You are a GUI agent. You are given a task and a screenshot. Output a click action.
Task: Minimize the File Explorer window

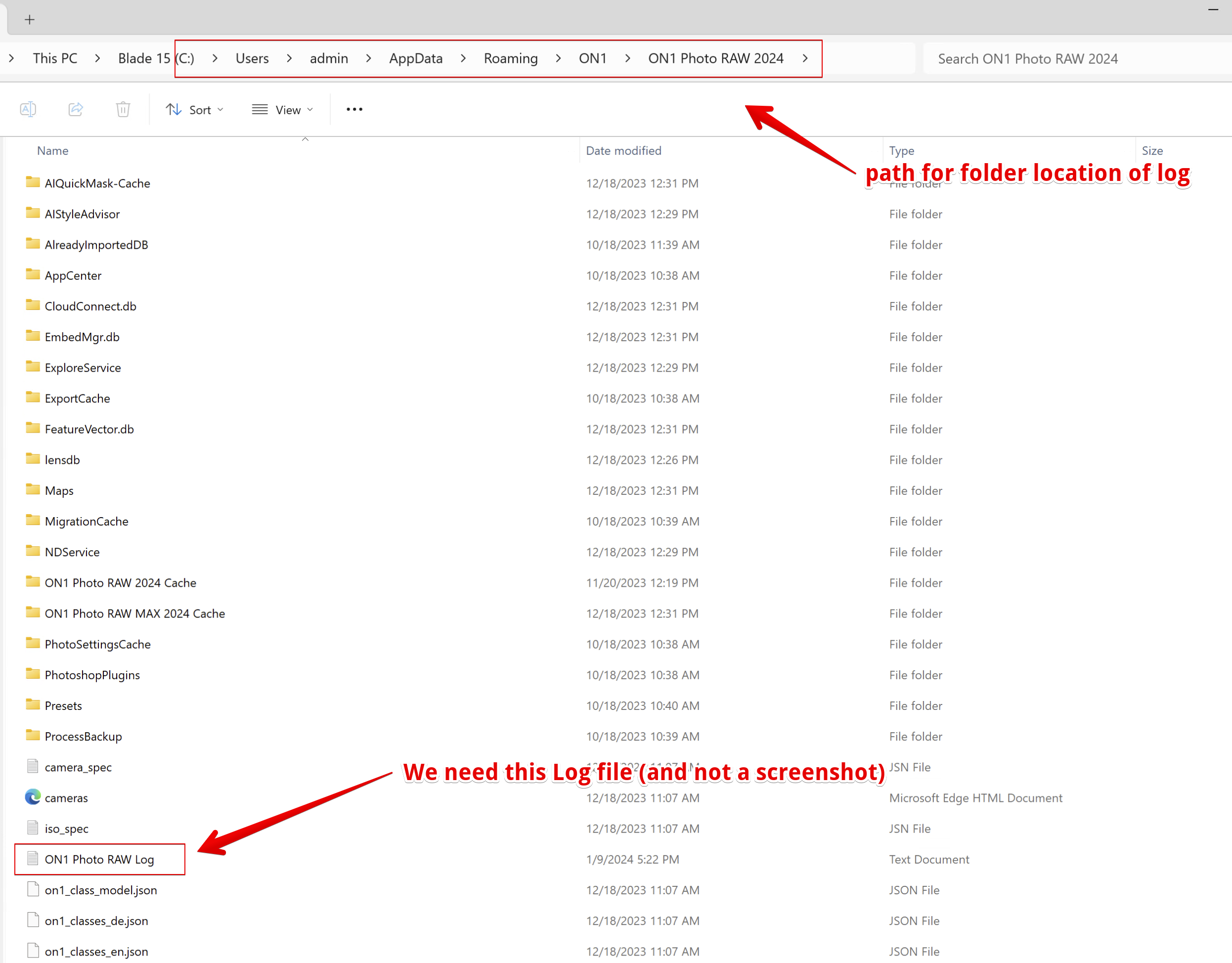[x=1213, y=9]
